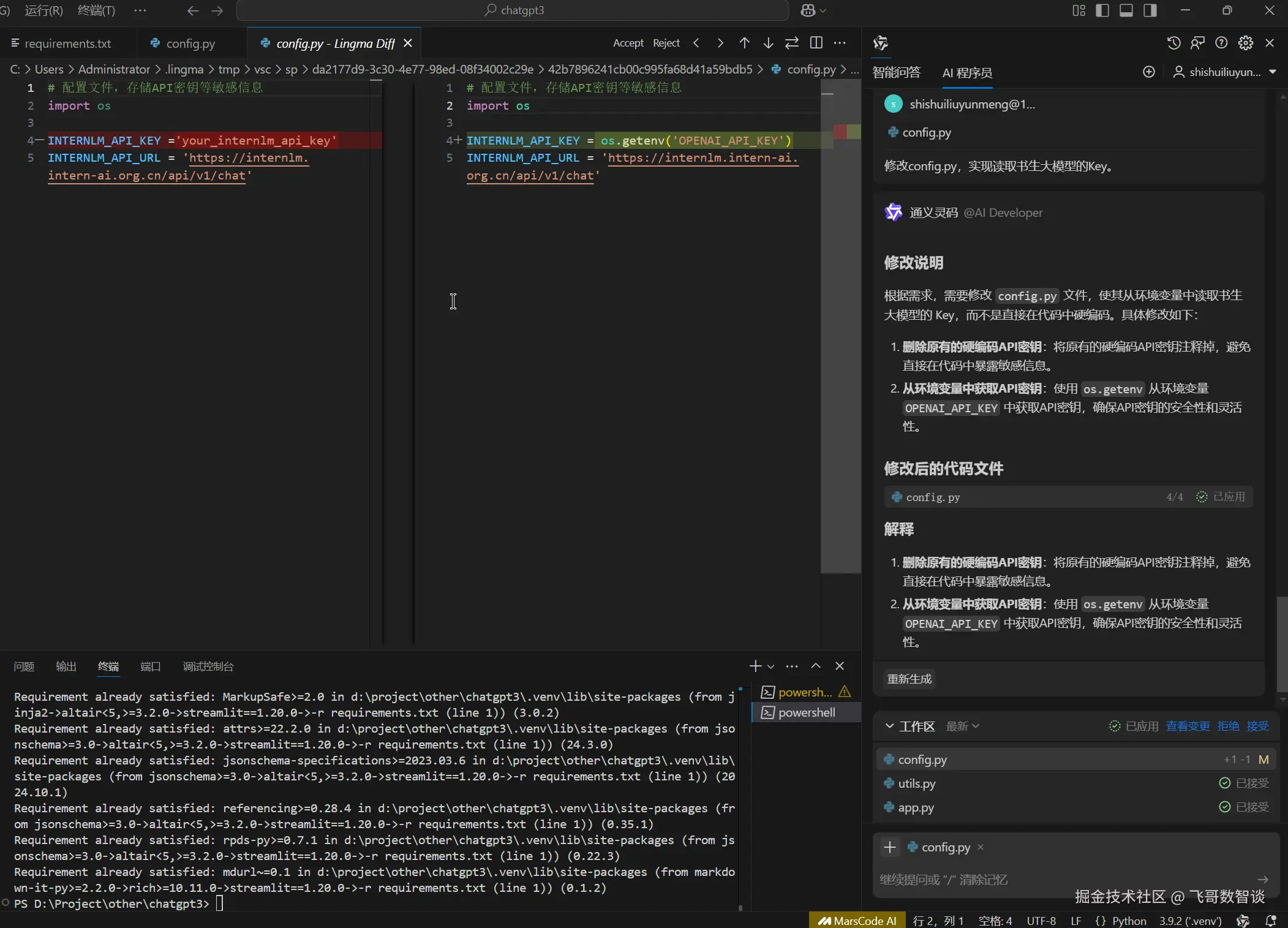Open requirements.txt editor tab
The image size is (1288, 928).
[x=67, y=43]
